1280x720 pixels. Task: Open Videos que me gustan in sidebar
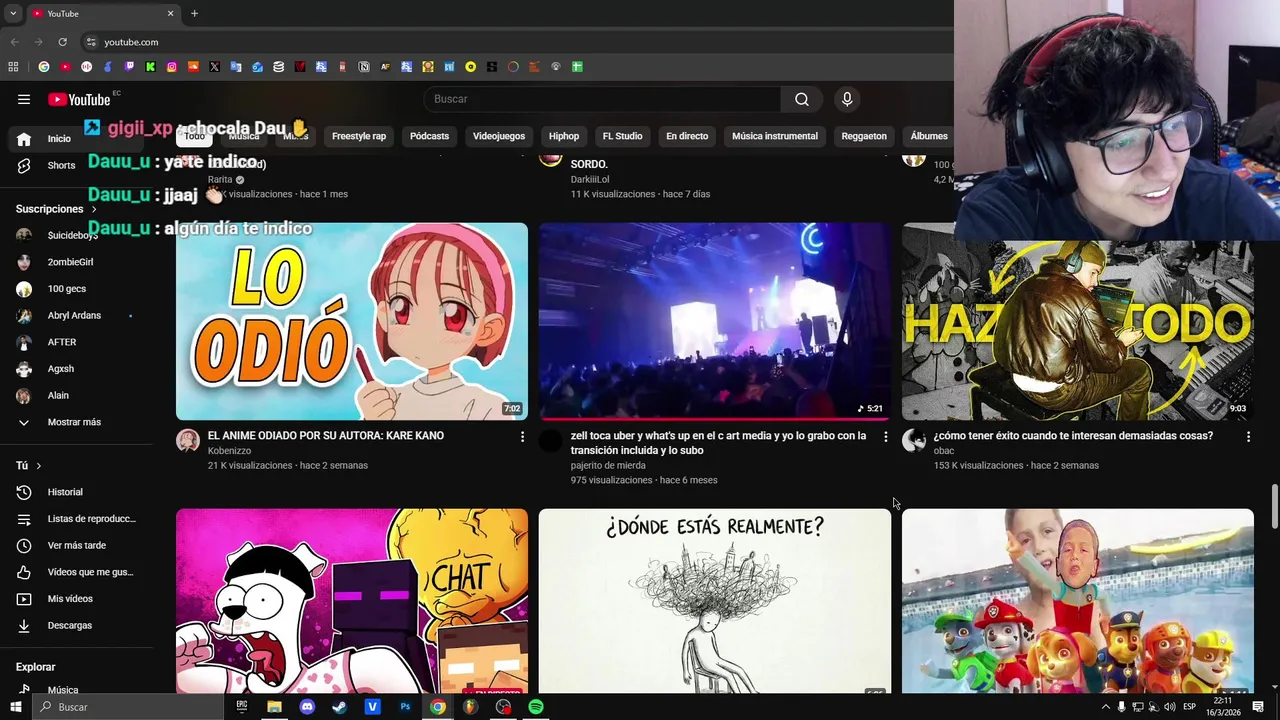point(74,572)
